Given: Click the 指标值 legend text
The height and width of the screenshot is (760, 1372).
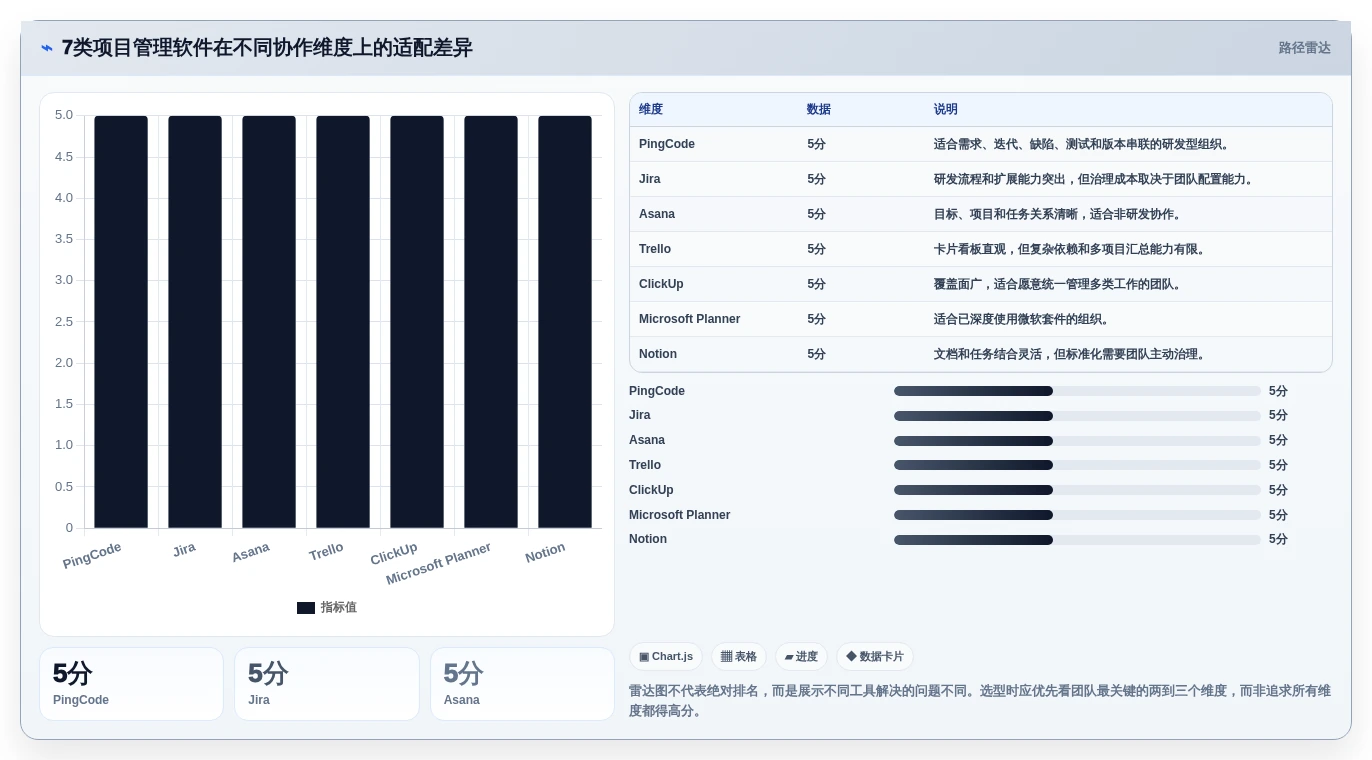Looking at the screenshot, I should 339,608.
